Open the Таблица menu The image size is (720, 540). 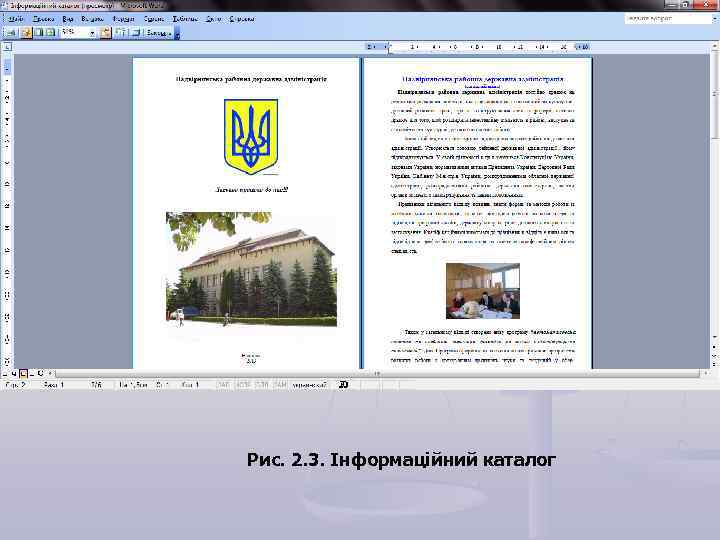pos(185,19)
